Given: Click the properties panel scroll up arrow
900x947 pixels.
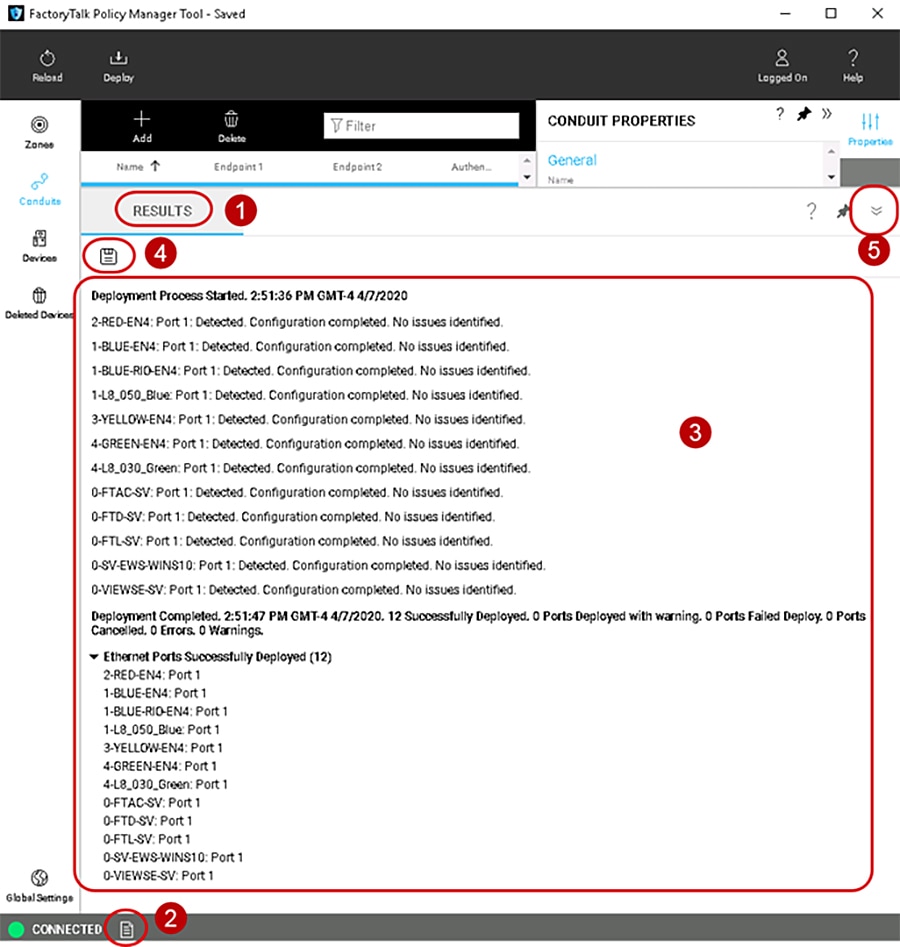Looking at the screenshot, I should click(831, 150).
